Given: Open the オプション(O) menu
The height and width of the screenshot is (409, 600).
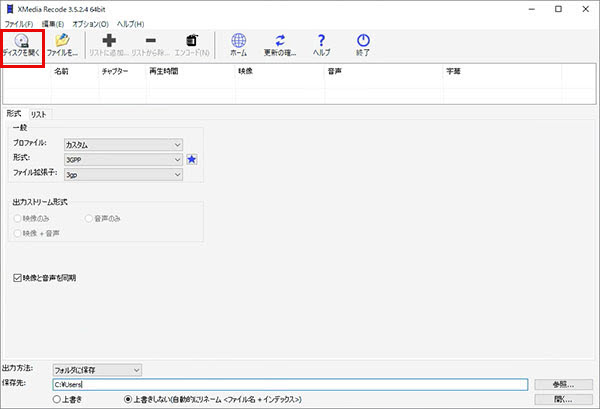Looking at the screenshot, I should tap(90, 24).
